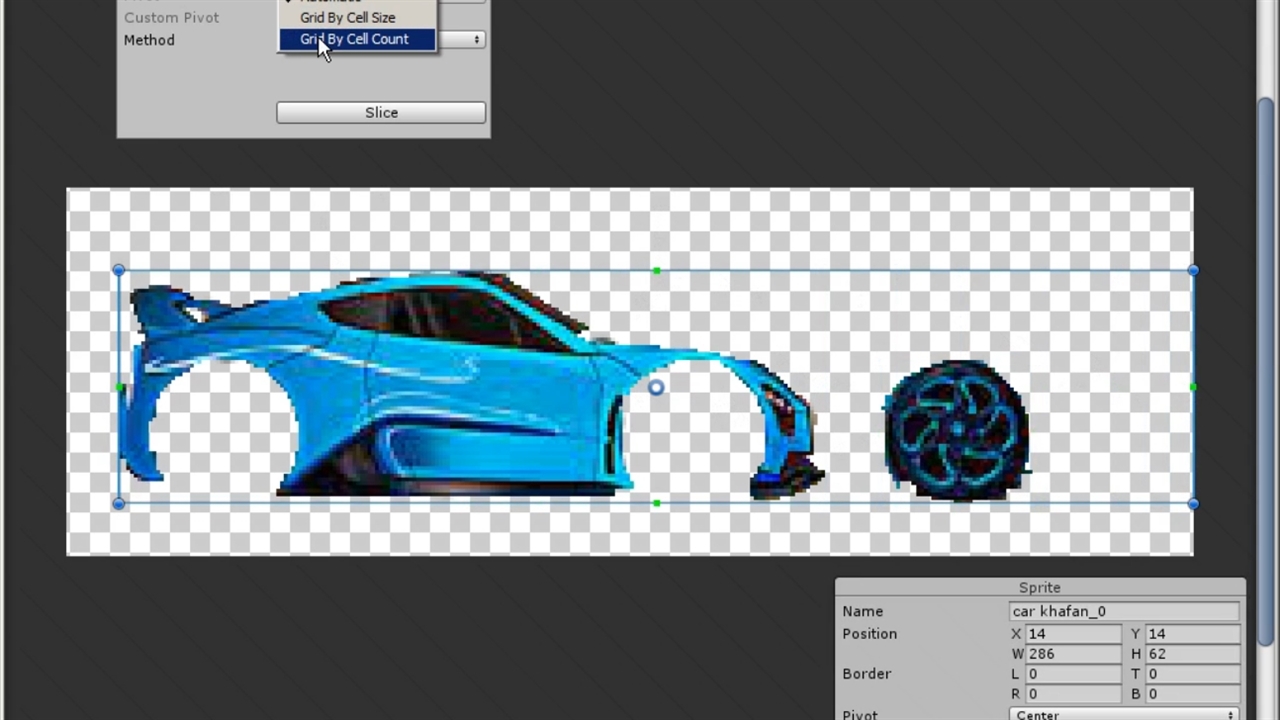Choose Grid By Cell Size option
This screenshot has height=720, width=1280.
pos(347,17)
